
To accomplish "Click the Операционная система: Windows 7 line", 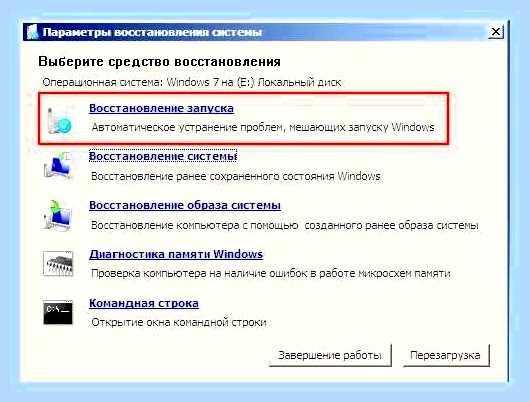I will point(192,82).
